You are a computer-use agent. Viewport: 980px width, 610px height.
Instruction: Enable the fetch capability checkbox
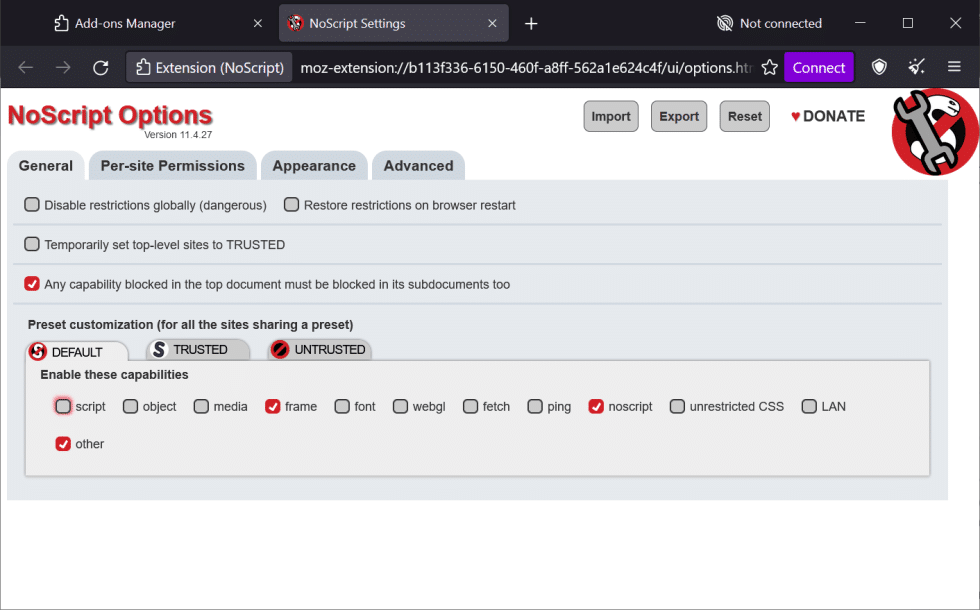pyautogui.click(x=470, y=406)
